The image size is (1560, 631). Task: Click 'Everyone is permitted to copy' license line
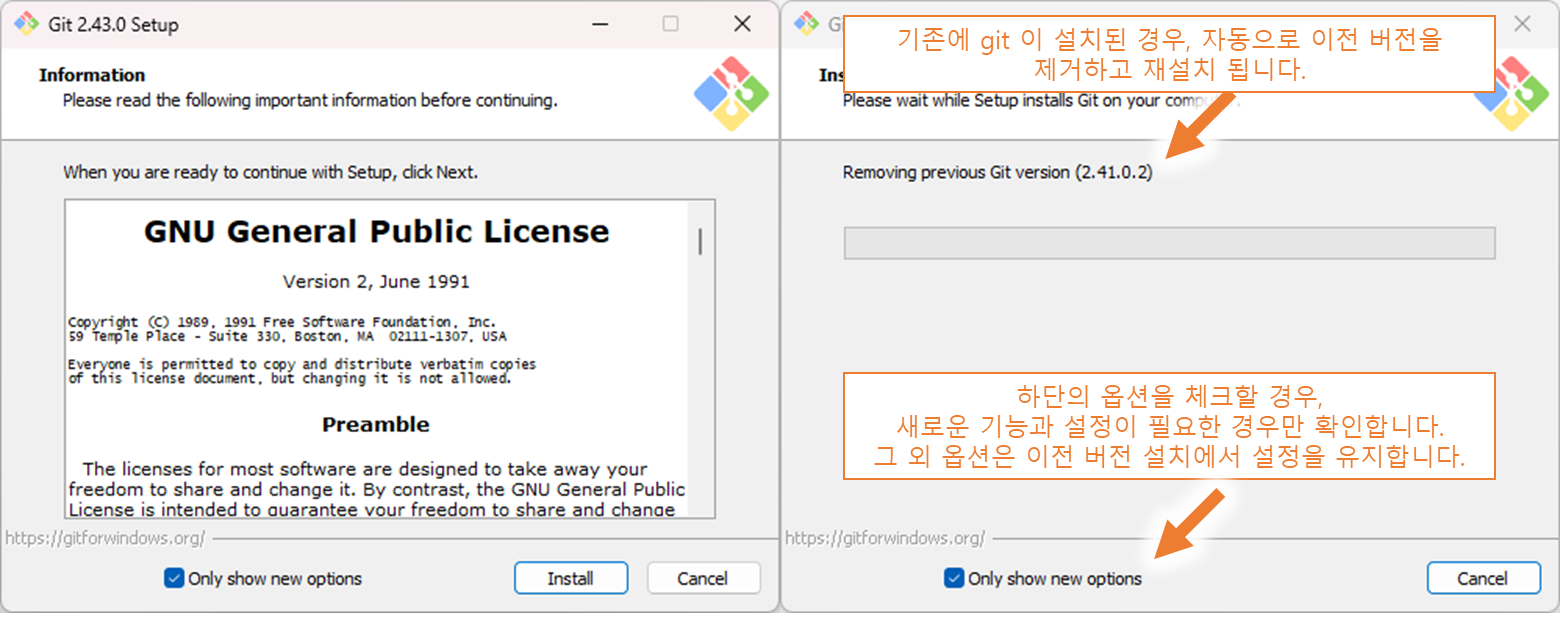click(302, 364)
